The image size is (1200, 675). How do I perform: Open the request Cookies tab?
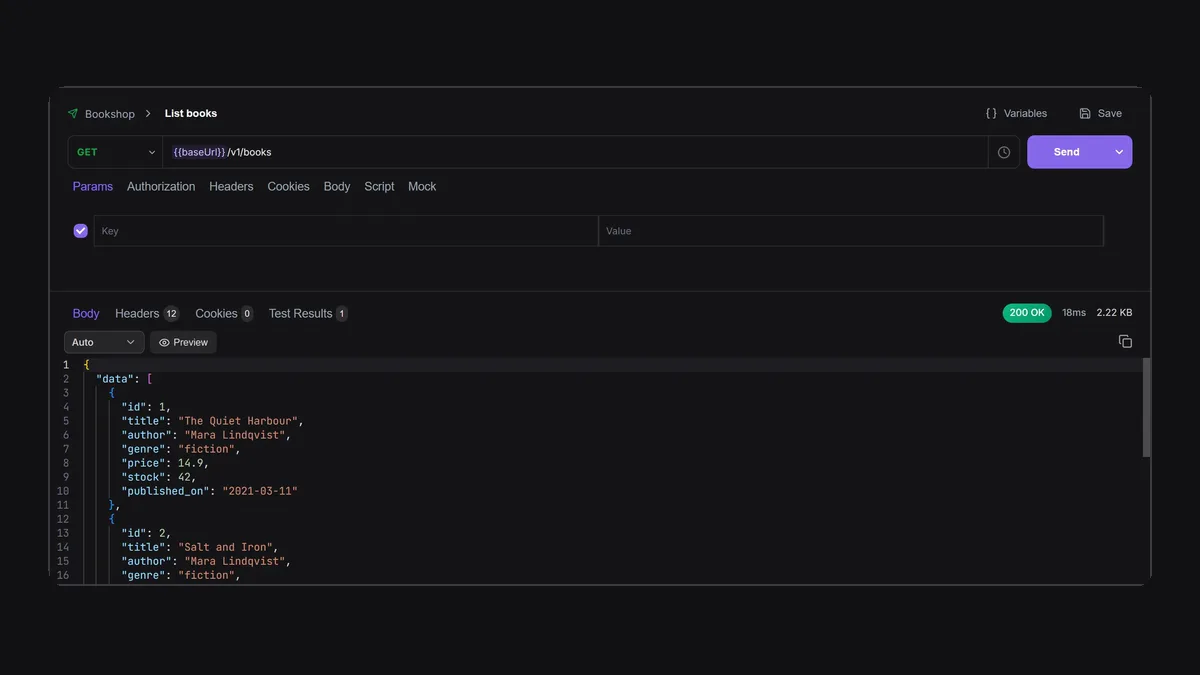pos(288,186)
